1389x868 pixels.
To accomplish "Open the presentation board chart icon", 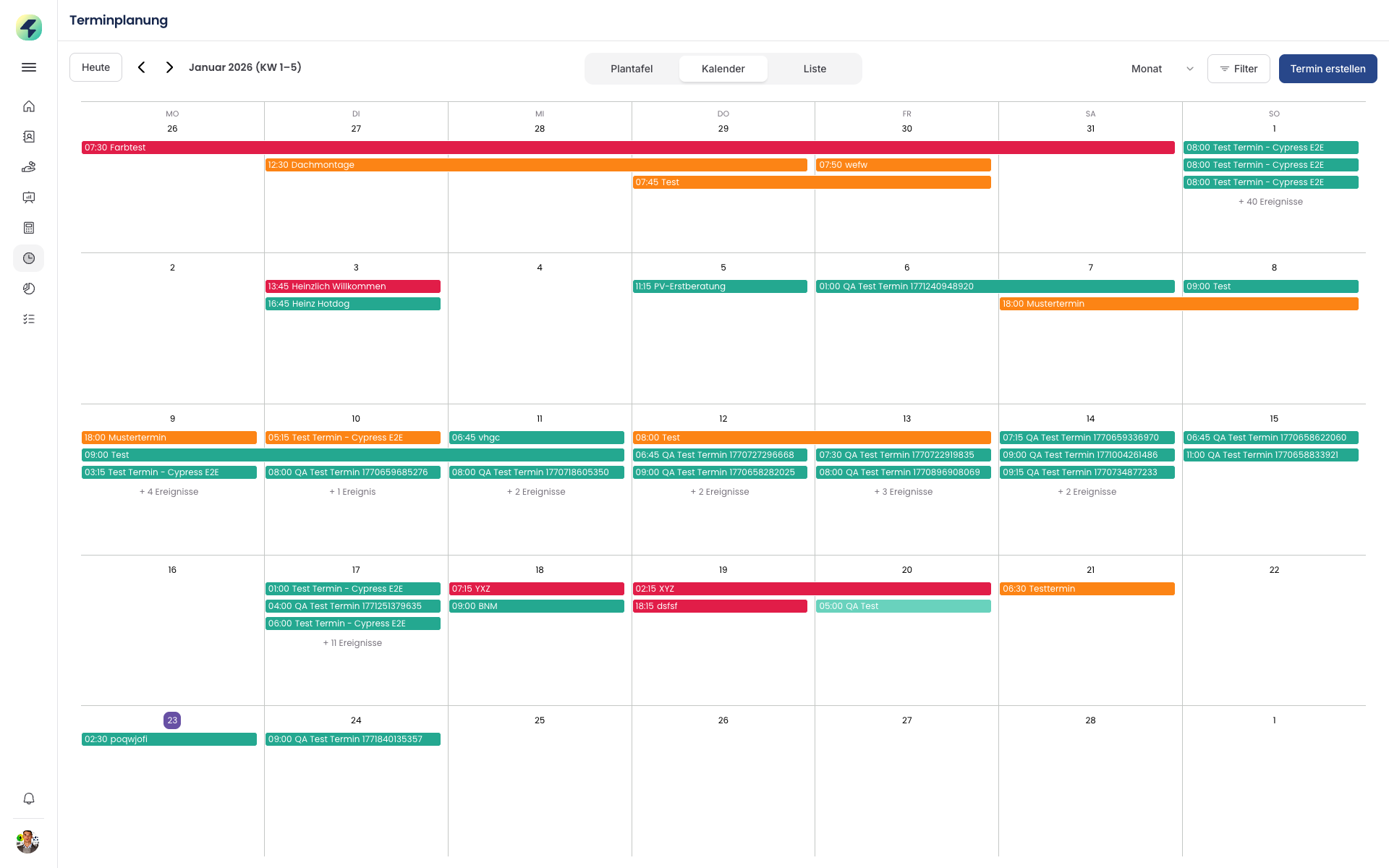I will (x=29, y=197).
